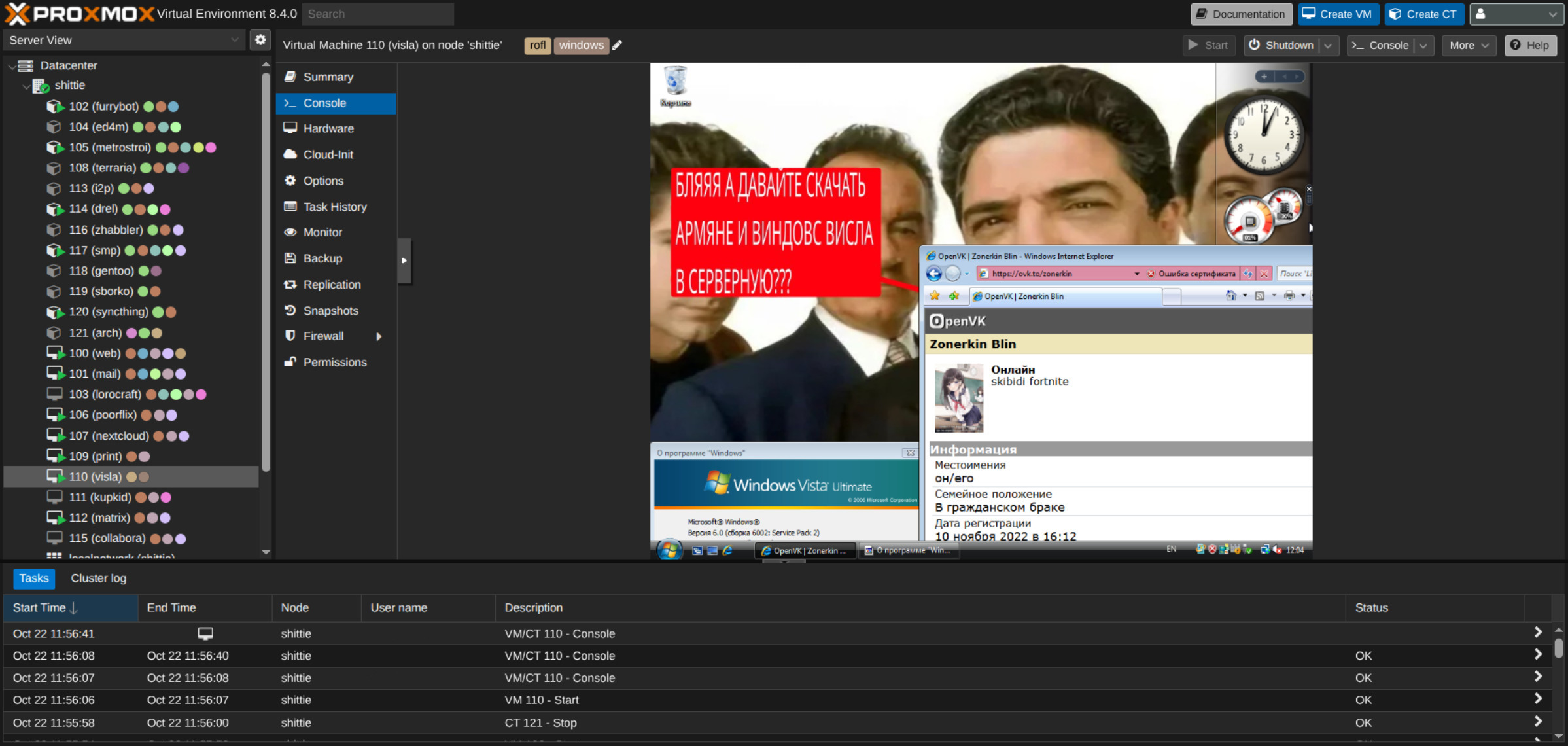This screenshot has height=746, width=1568.
Task: Open the Hardware section
Action: tap(328, 128)
